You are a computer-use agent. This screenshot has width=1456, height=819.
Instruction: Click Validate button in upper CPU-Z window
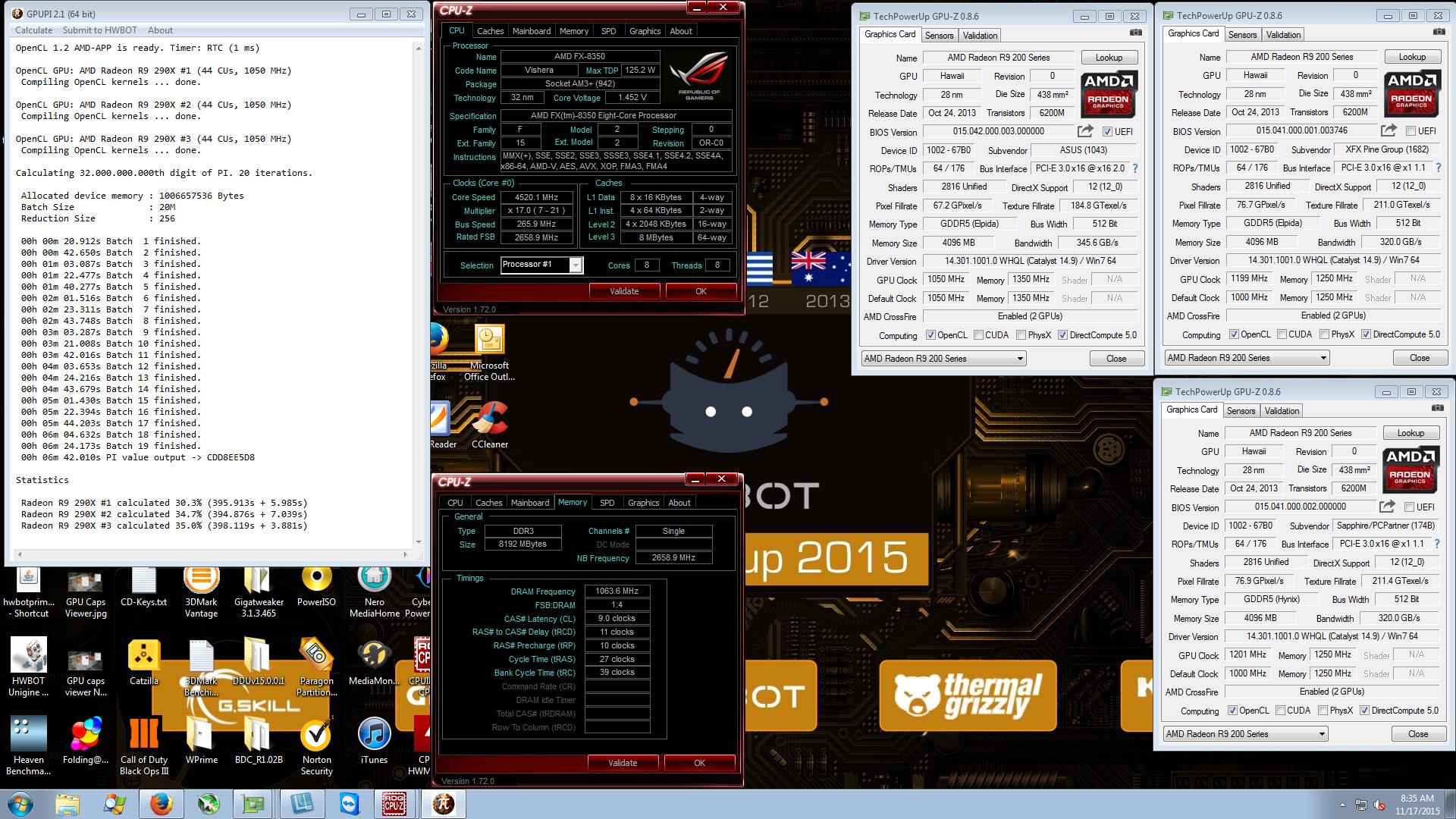pyautogui.click(x=624, y=291)
